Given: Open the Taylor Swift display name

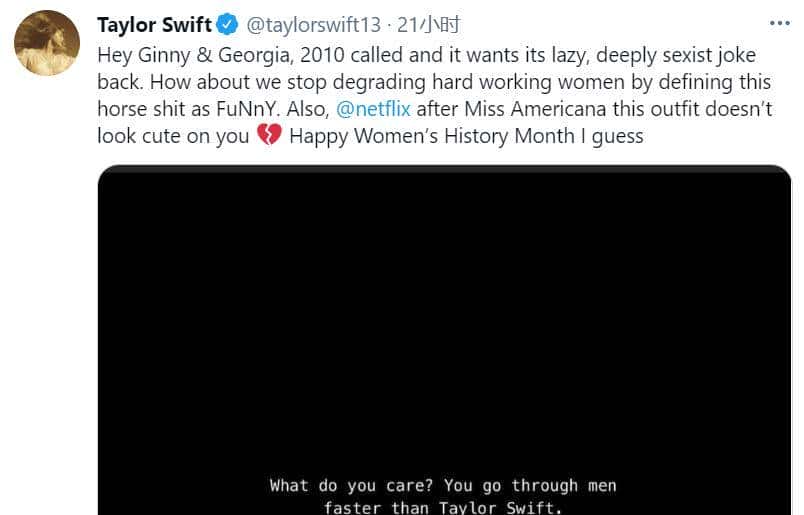Looking at the screenshot, I should click(154, 25).
